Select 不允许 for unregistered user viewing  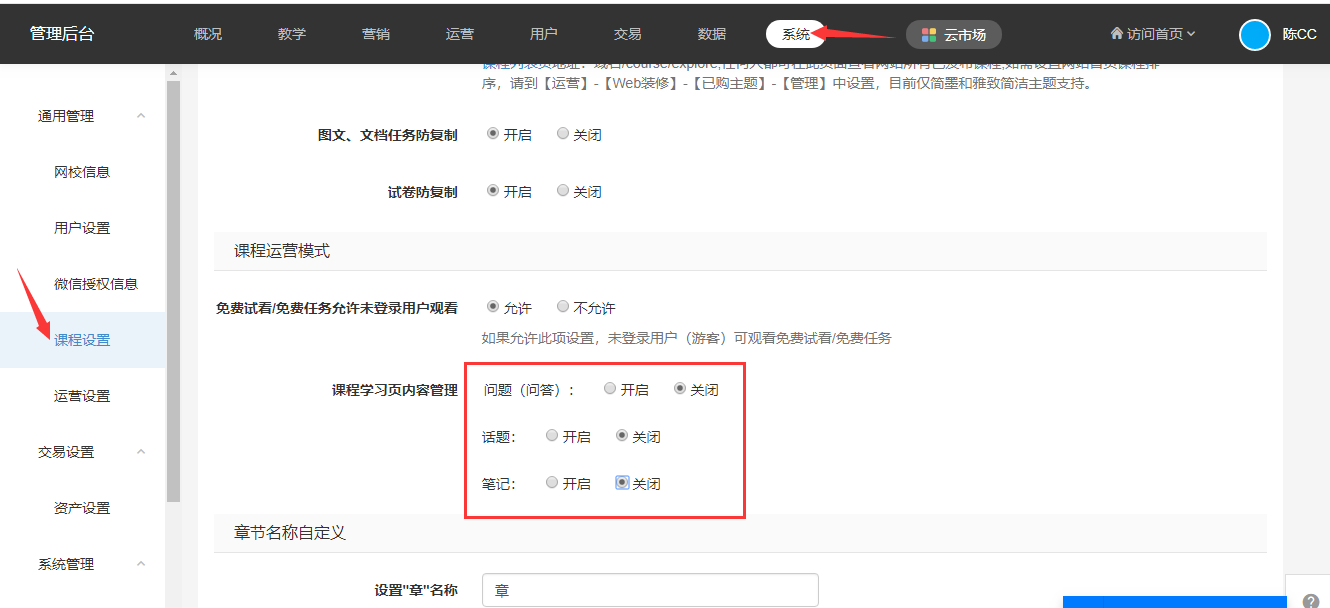[563, 307]
